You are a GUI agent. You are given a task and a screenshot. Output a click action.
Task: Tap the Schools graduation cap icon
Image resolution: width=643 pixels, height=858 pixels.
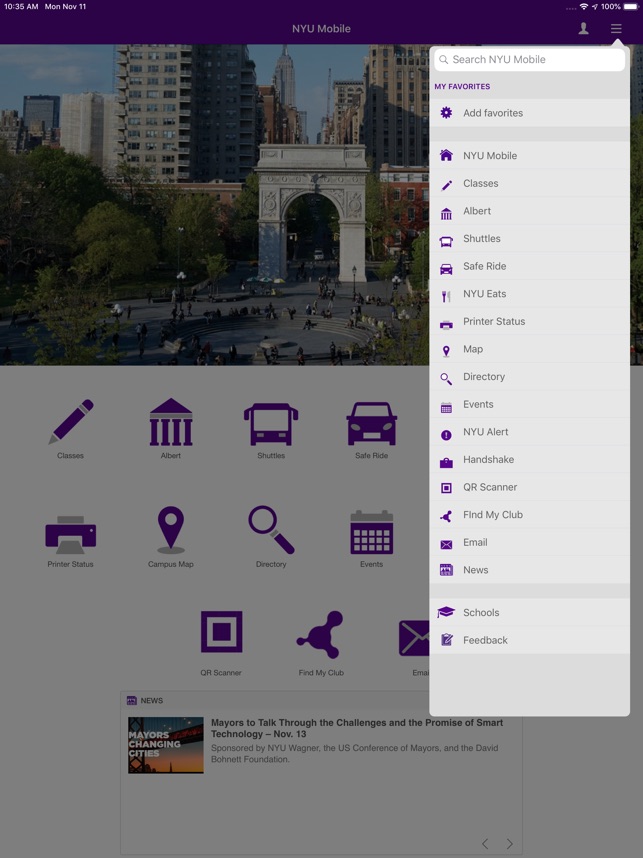tap(446, 612)
